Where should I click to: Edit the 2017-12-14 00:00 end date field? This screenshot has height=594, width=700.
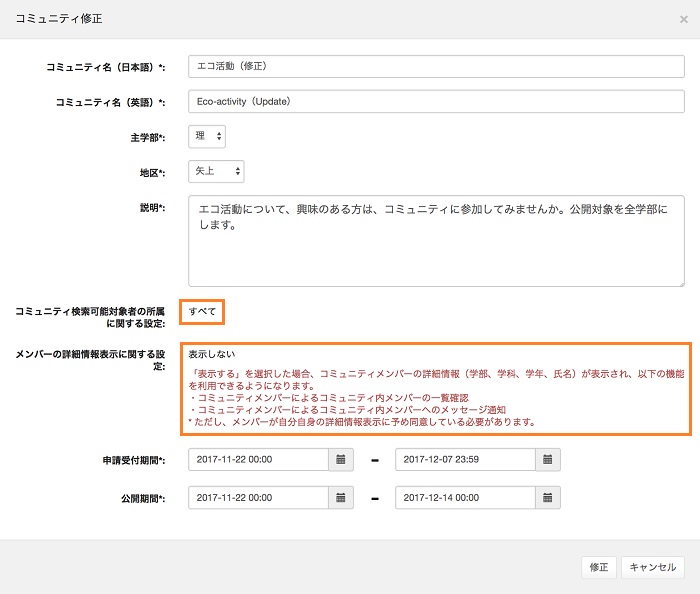point(465,497)
